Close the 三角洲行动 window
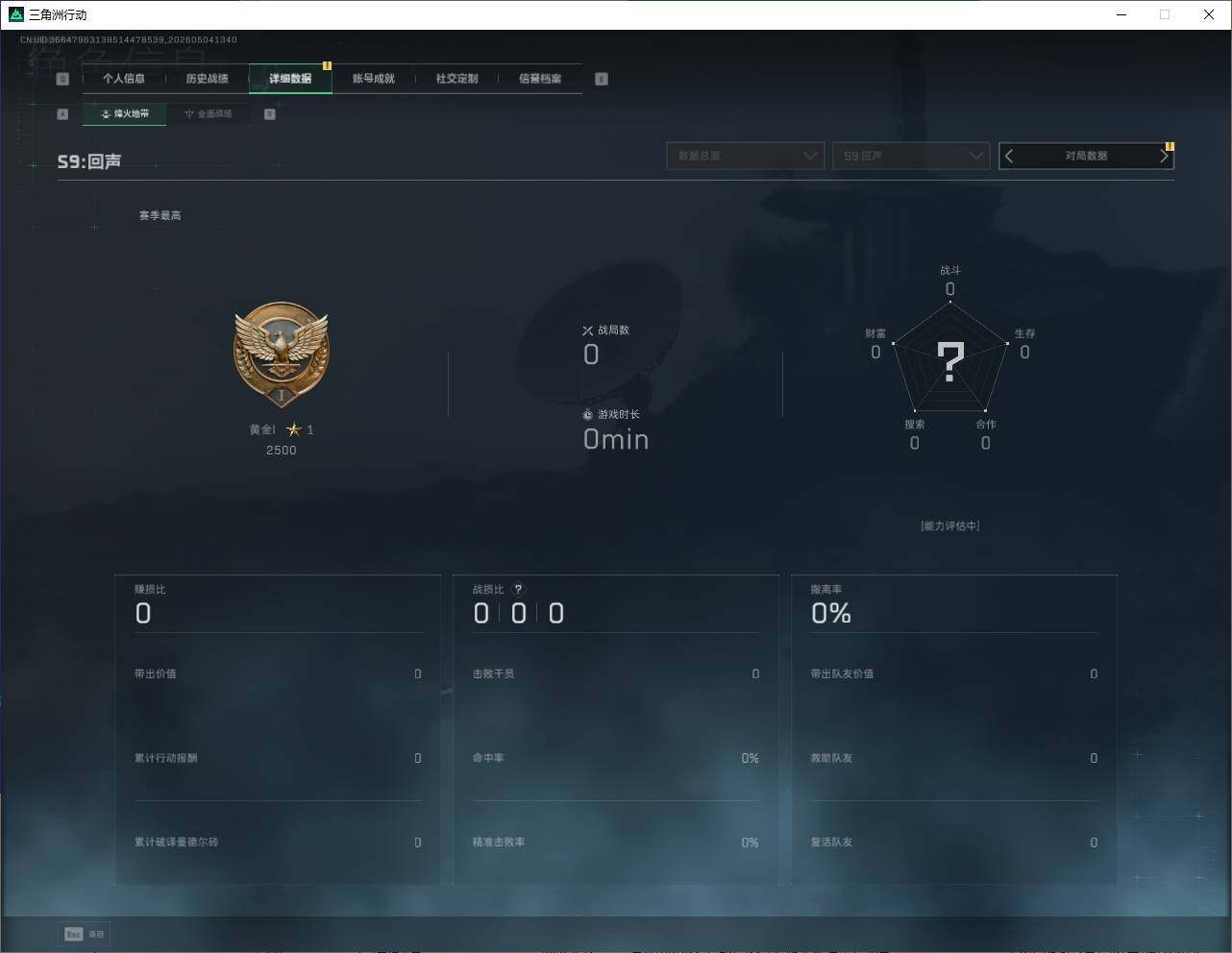Screen dimensions: 1232x953 1209,14
